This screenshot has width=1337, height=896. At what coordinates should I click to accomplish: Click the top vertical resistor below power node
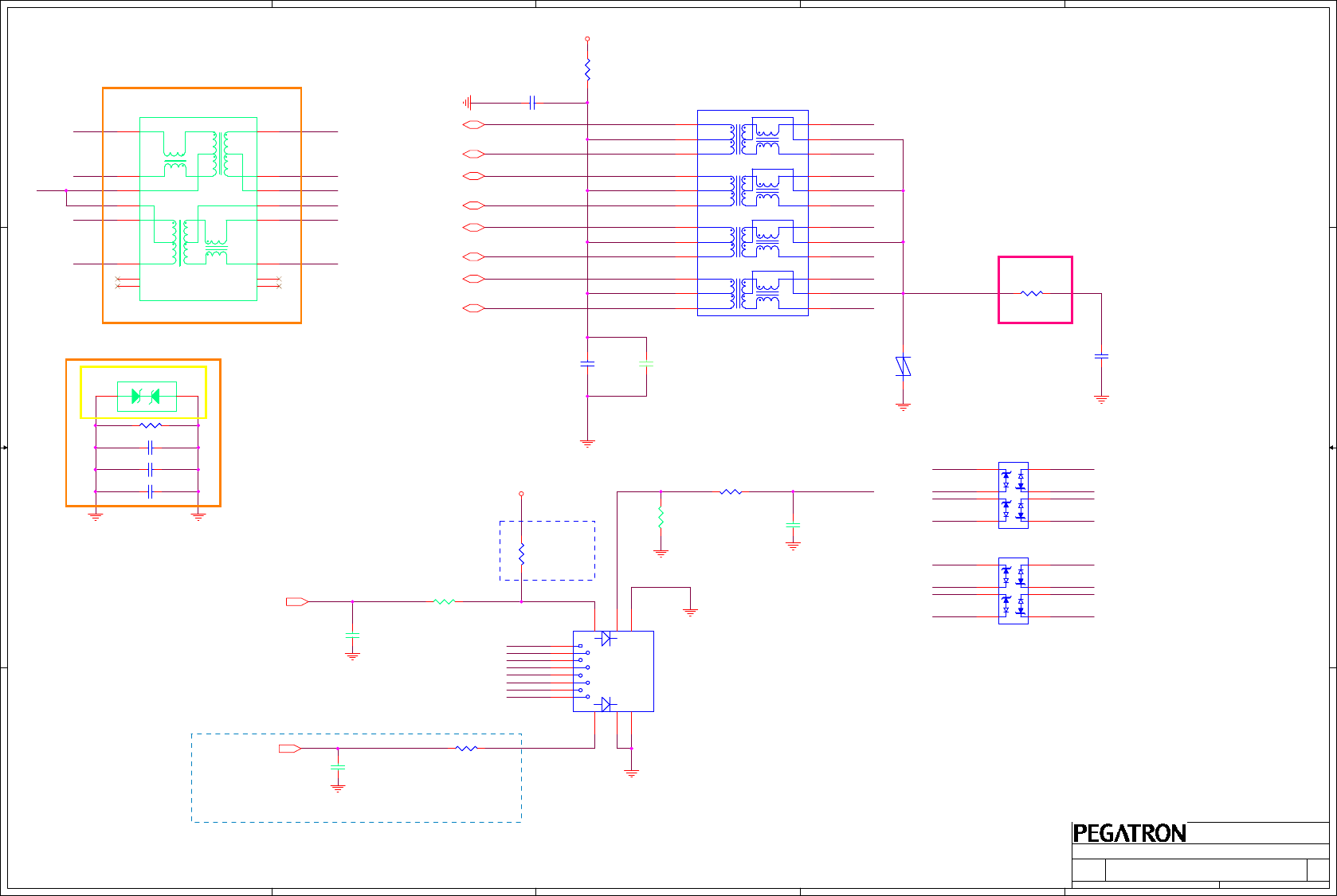(587, 70)
